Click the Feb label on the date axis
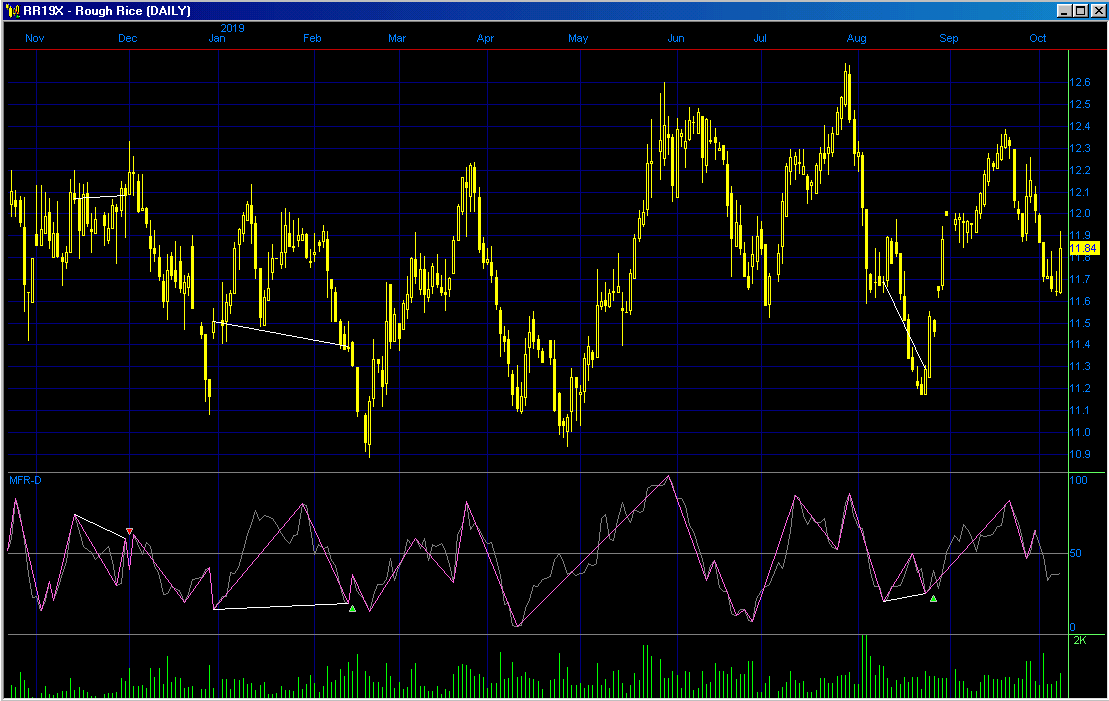 point(312,38)
